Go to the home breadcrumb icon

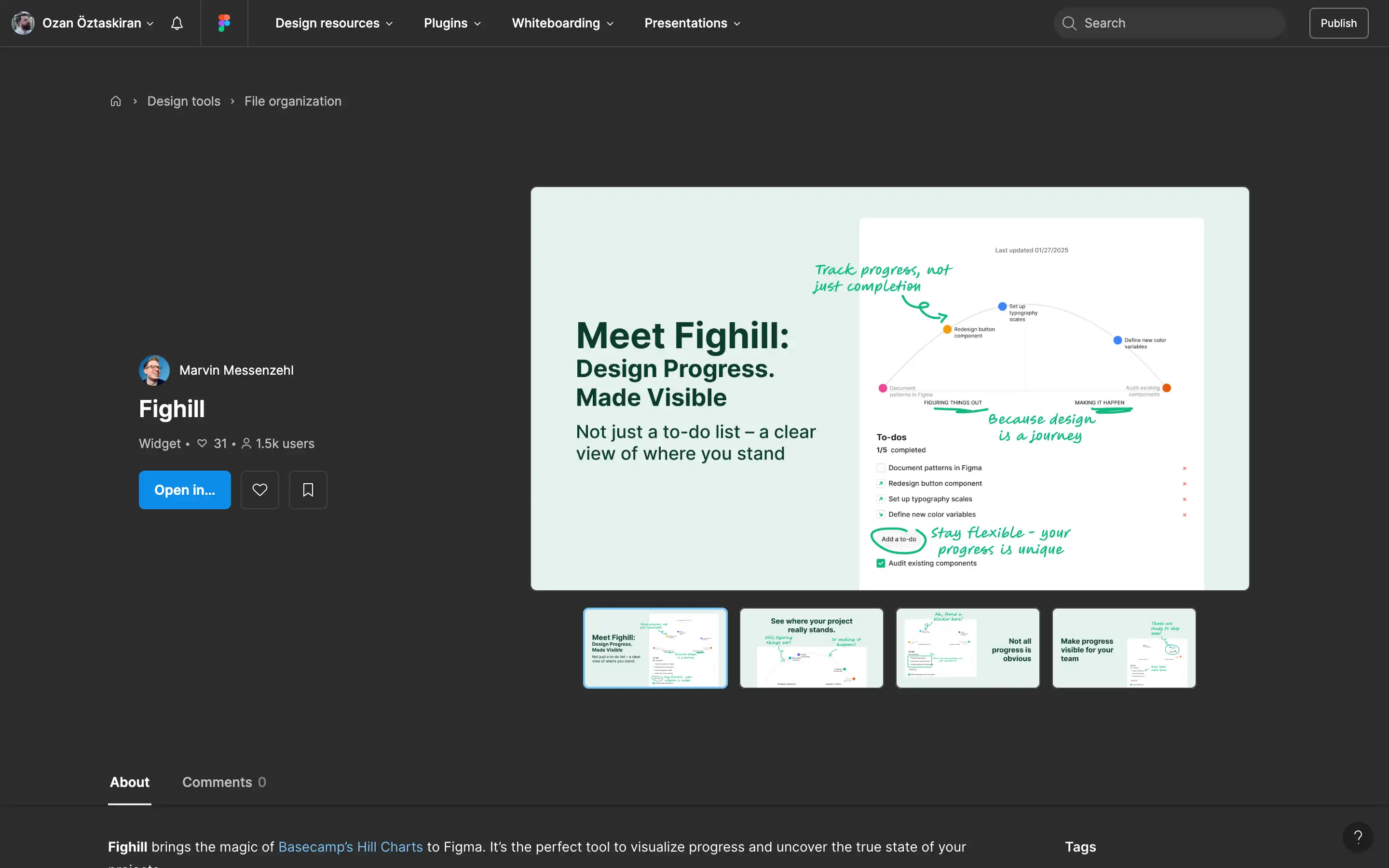(115, 101)
